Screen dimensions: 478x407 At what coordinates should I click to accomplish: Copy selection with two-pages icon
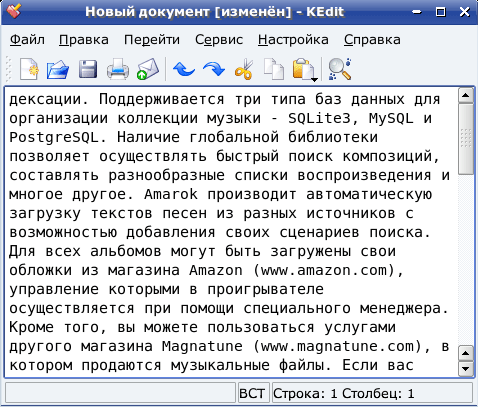click(274, 69)
